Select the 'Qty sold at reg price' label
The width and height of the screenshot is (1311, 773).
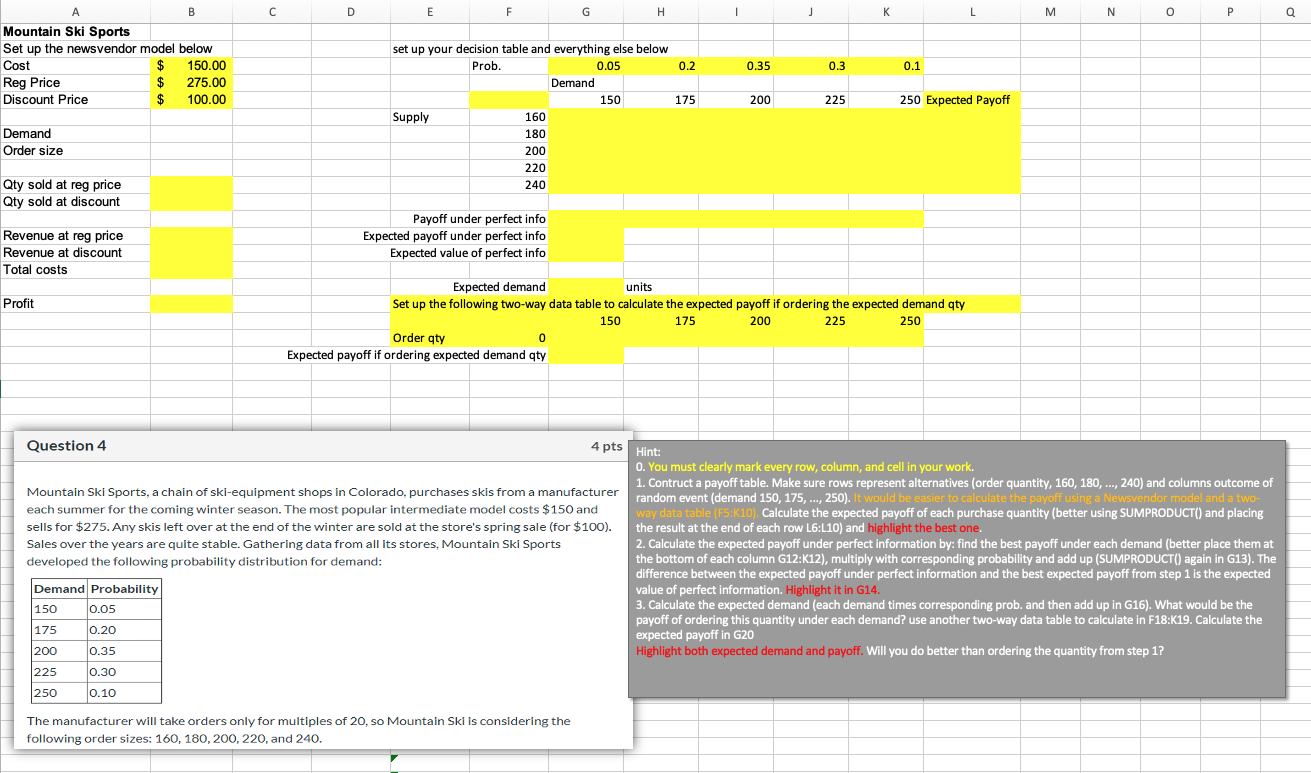tap(75, 185)
